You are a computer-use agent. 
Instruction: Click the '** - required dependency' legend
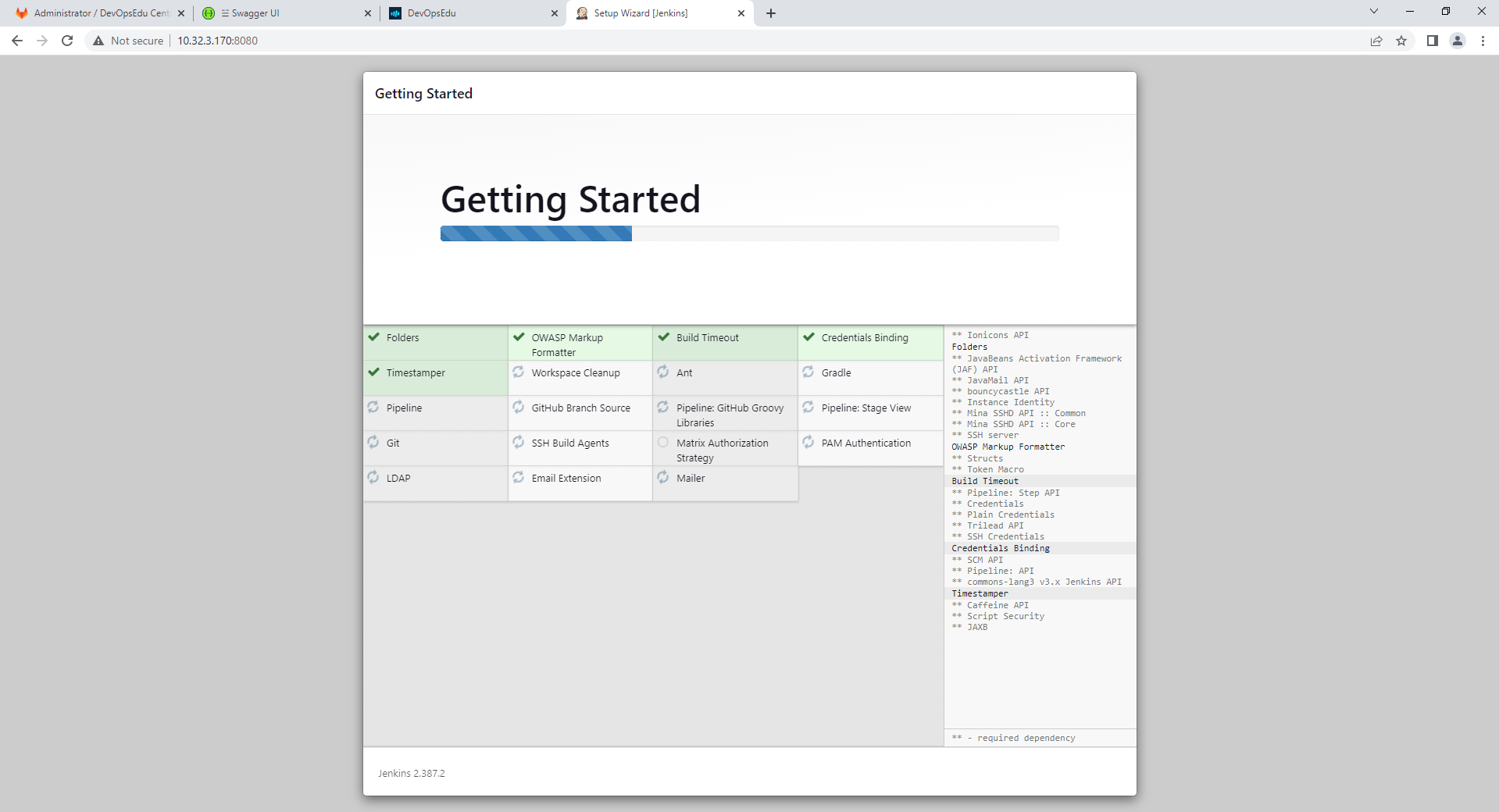point(1013,738)
